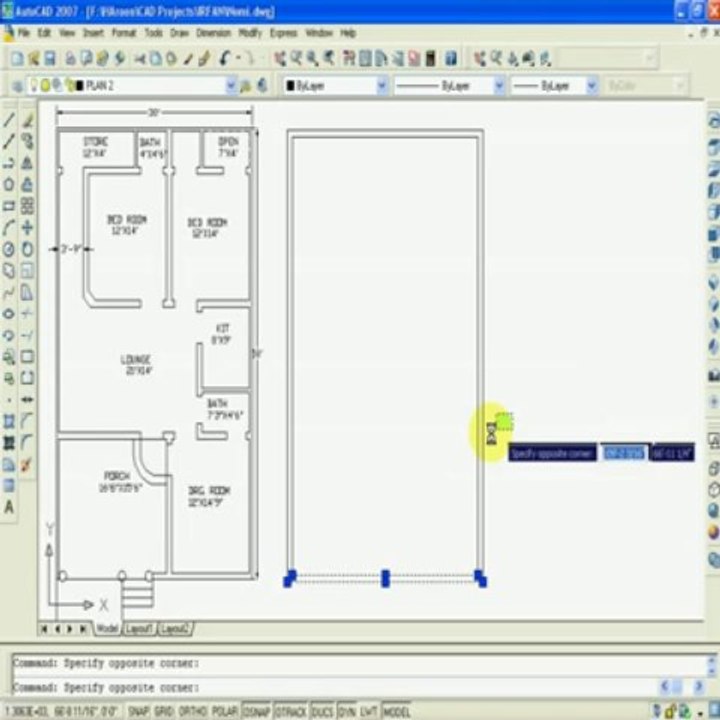Select the Arc tool
The width and height of the screenshot is (720, 720).
[9, 228]
